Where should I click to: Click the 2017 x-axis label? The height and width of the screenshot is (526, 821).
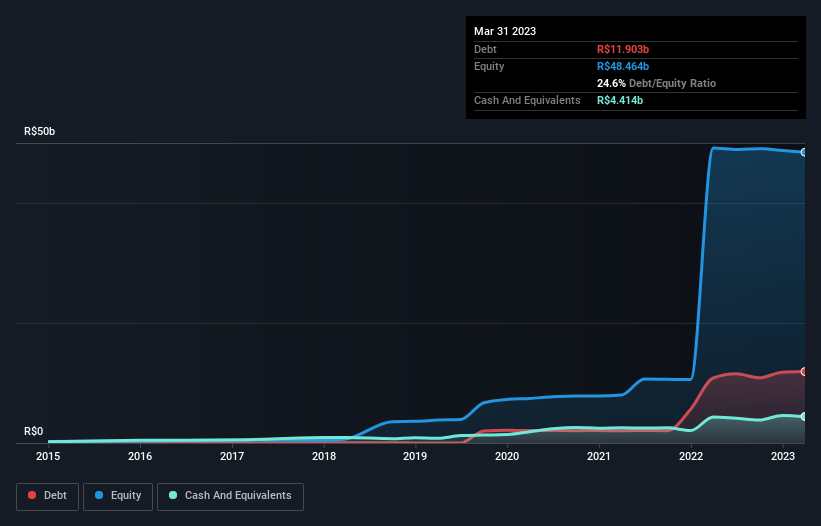tap(232, 456)
